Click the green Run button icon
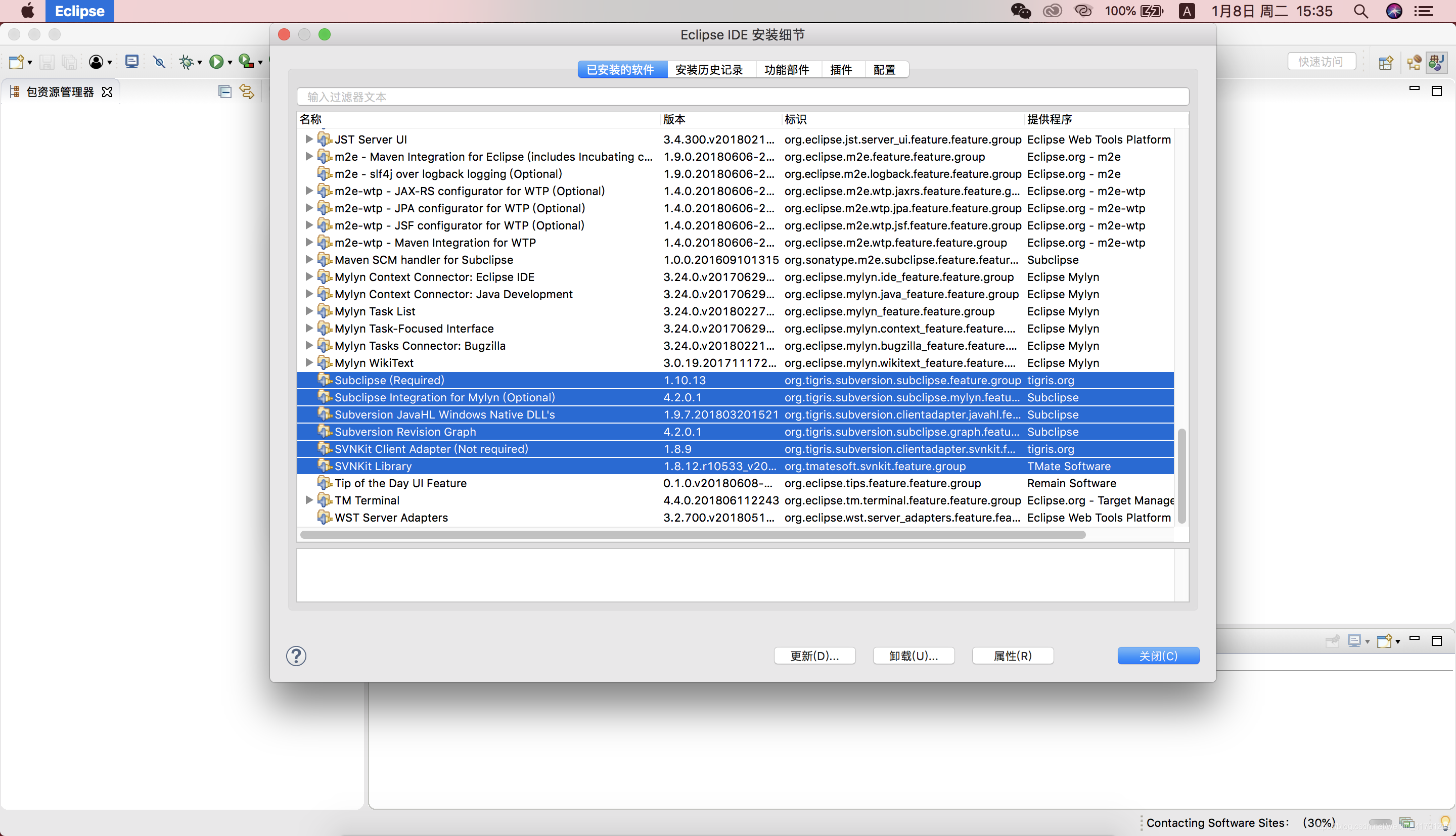The height and width of the screenshot is (836, 1456). point(216,62)
